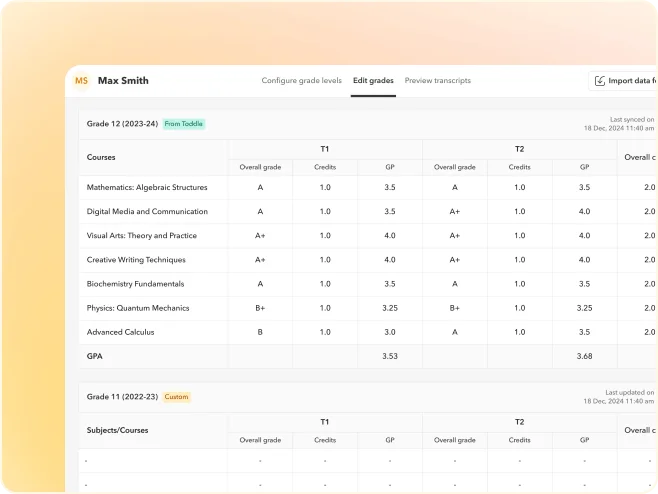The image size is (658, 494).
Task: Click T1 credits cell for Advanced Calculus
Action: [x=325, y=332]
